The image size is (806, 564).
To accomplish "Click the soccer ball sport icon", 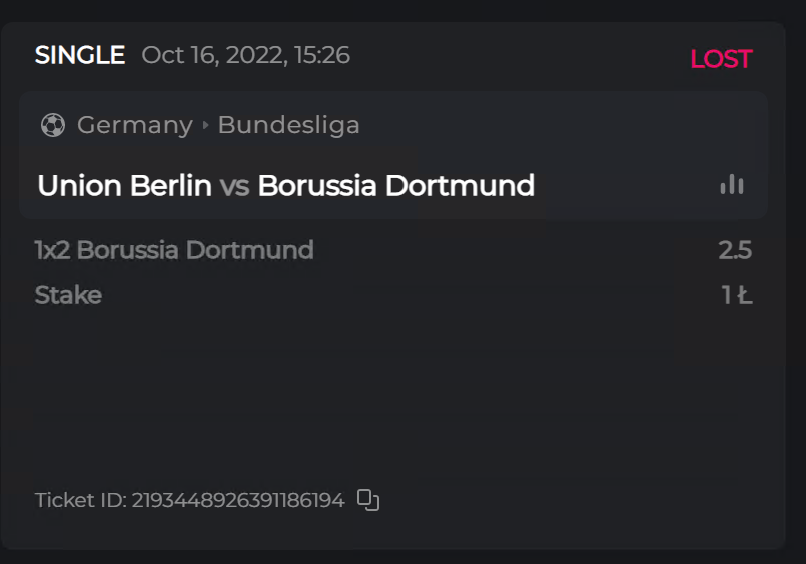I will tap(52, 125).
